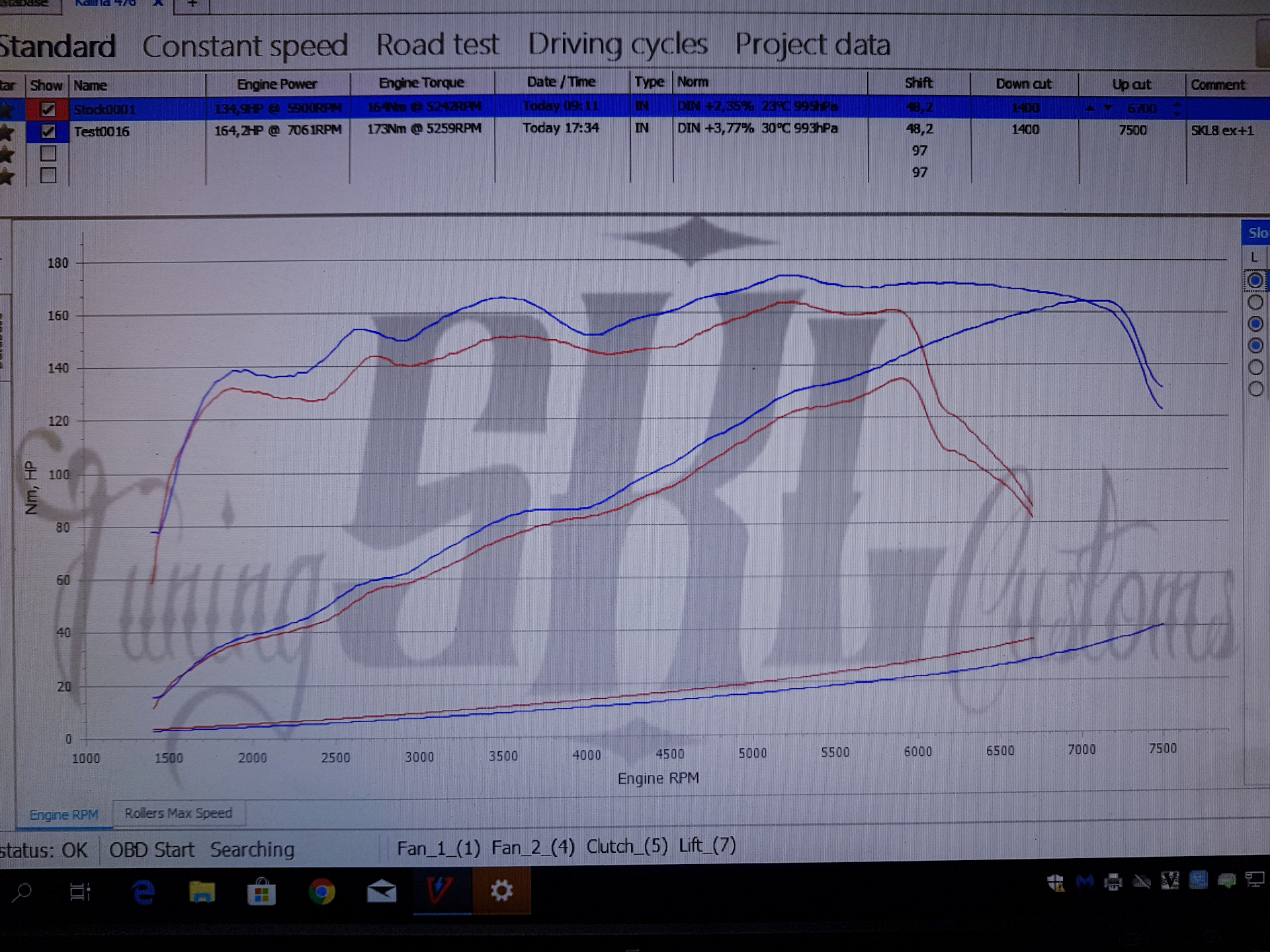Open the Mail app in the taskbar

pos(382,892)
